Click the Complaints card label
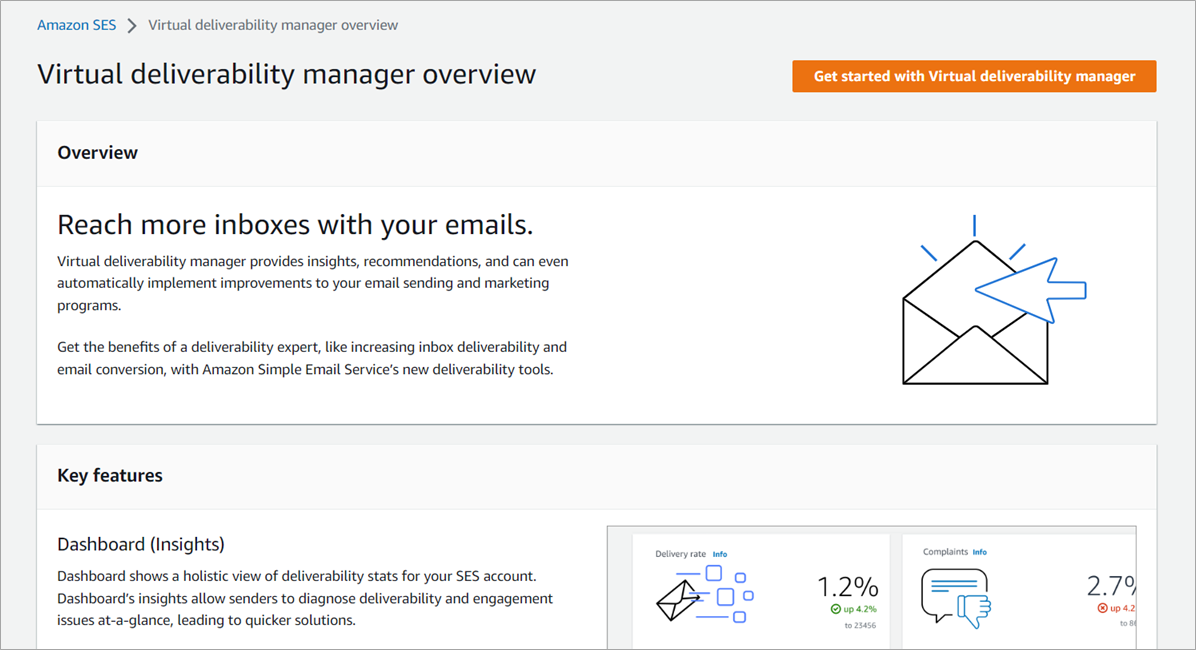This screenshot has width=1196, height=650. coord(945,552)
